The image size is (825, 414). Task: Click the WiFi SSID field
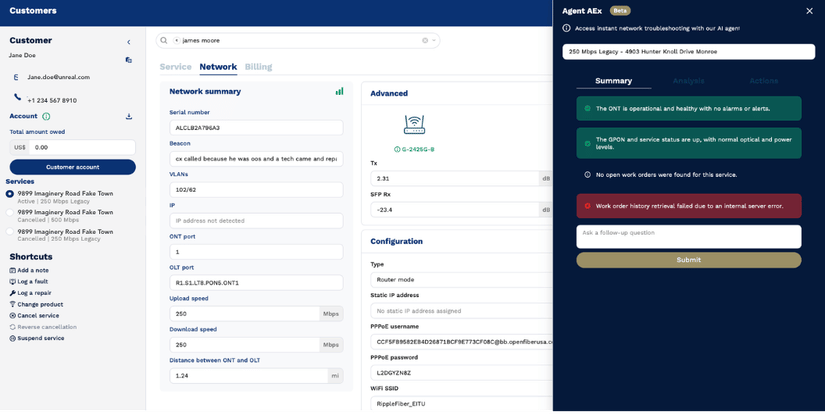(x=461, y=404)
